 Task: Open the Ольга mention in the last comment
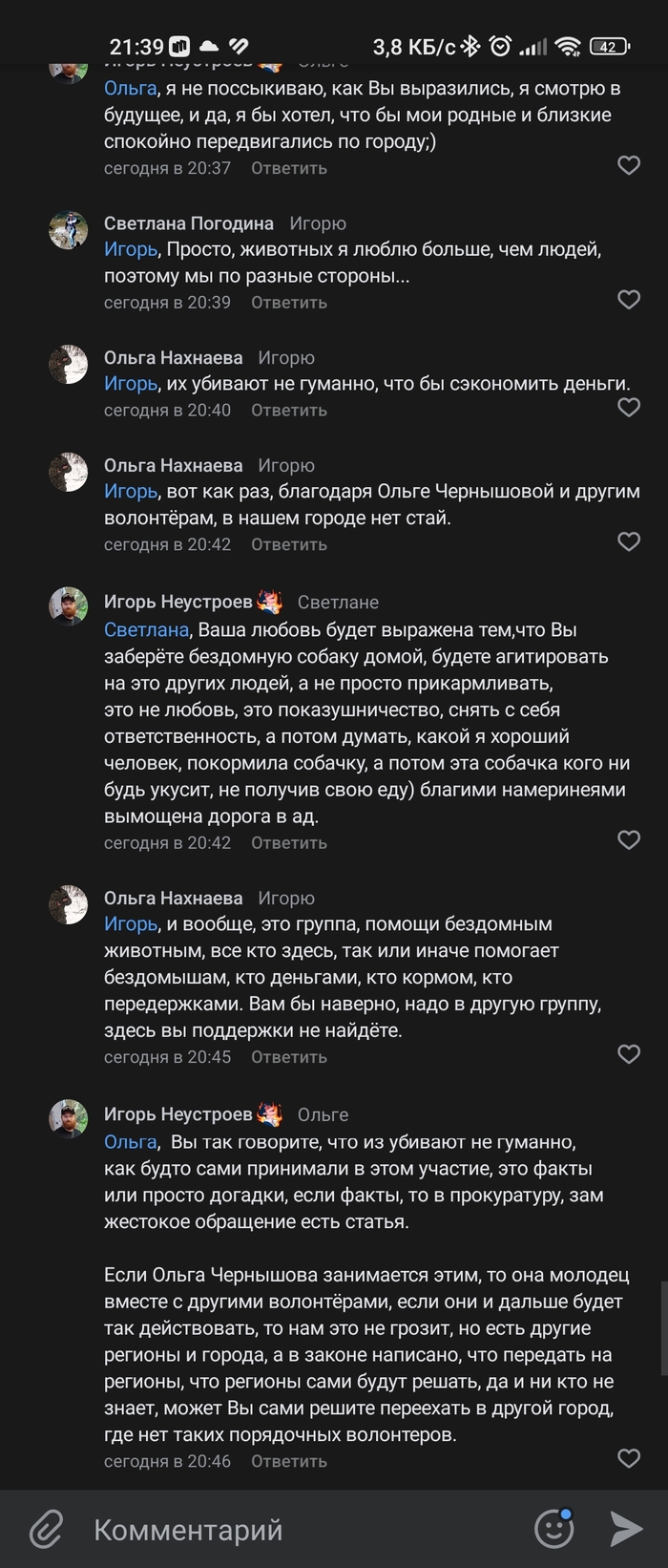[x=130, y=1142]
